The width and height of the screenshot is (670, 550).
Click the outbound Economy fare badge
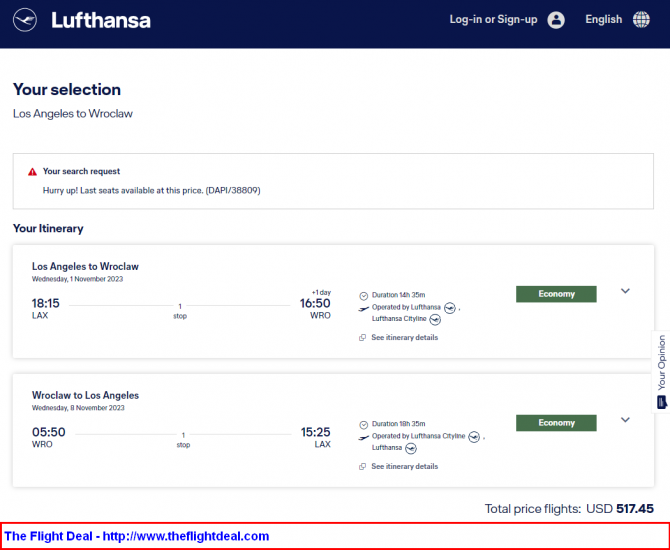[x=556, y=294]
